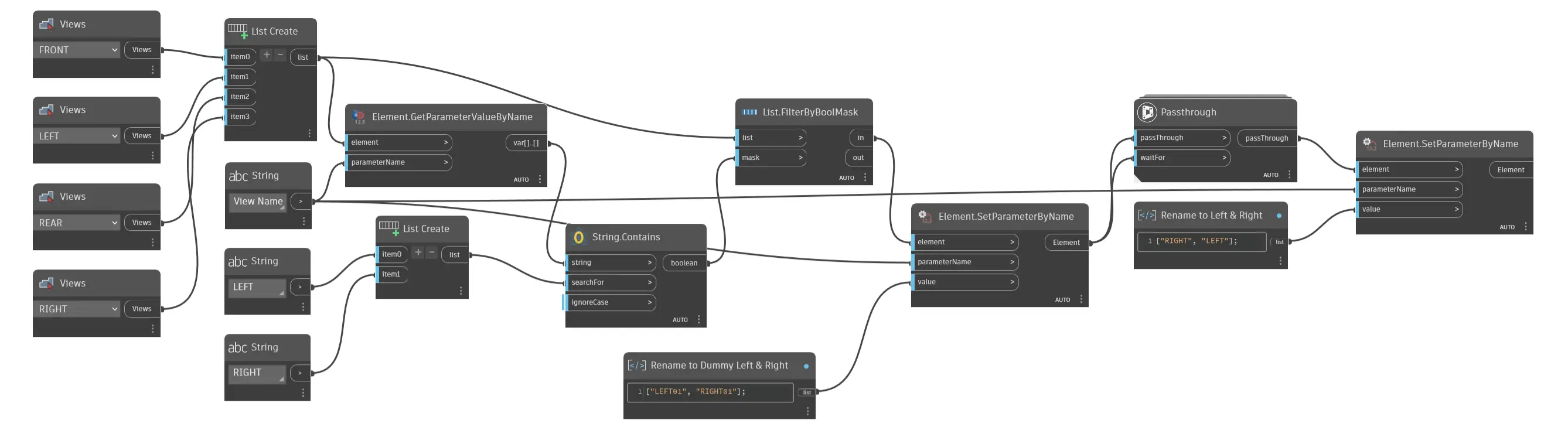Click the String.Contains node icon
The width and height of the screenshot is (1568, 447).
pos(579,237)
